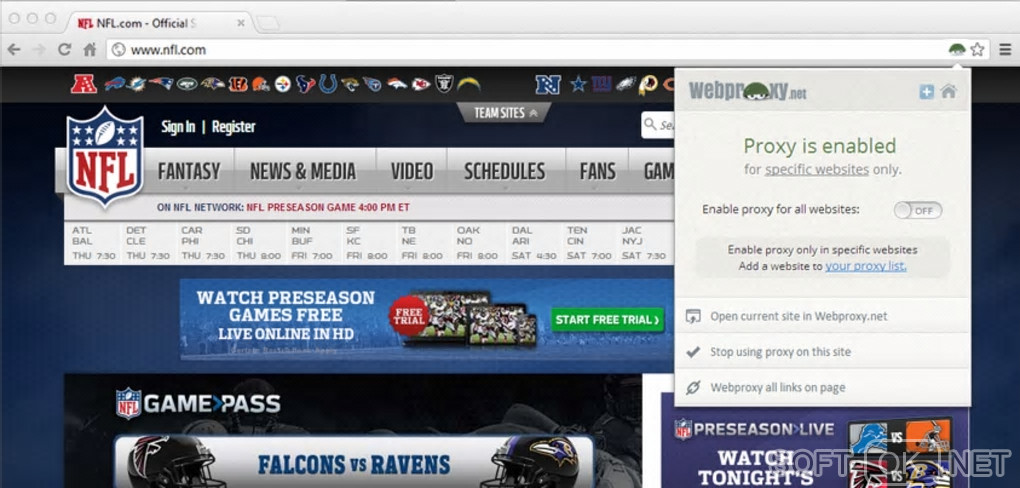
Task: Click the AFC conference logo
Action: (x=83, y=84)
